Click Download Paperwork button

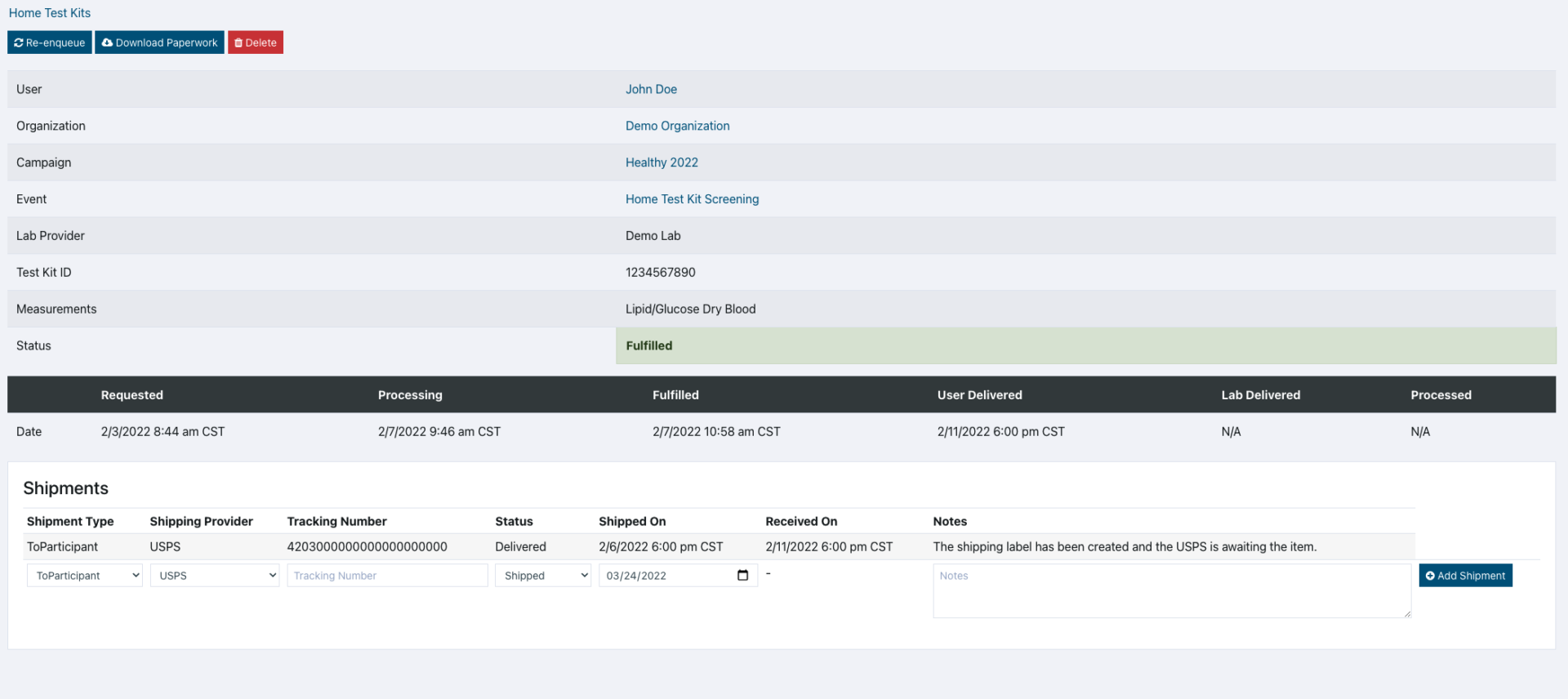(x=159, y=42)
